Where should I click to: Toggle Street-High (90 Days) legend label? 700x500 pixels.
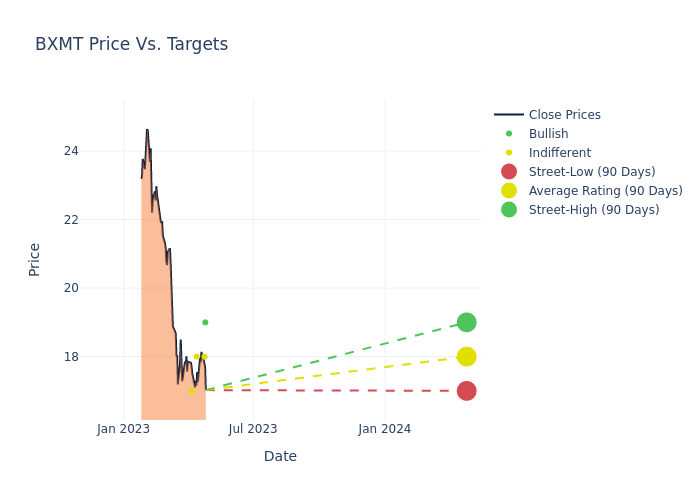click(x=594, y=210)
